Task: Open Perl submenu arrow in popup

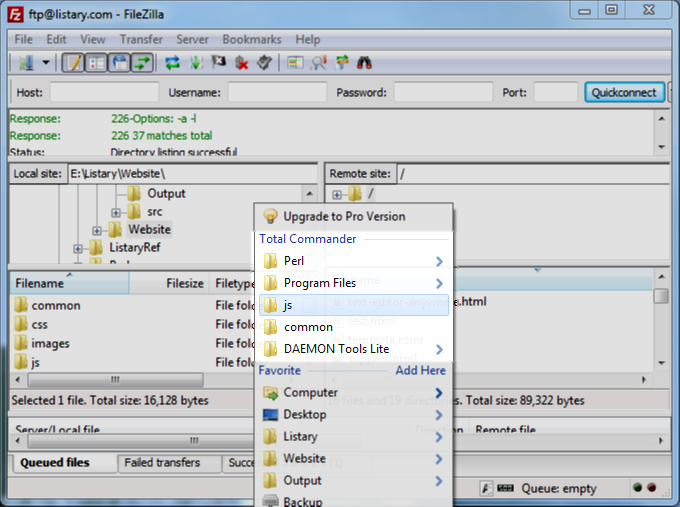Action: (439, 261)
